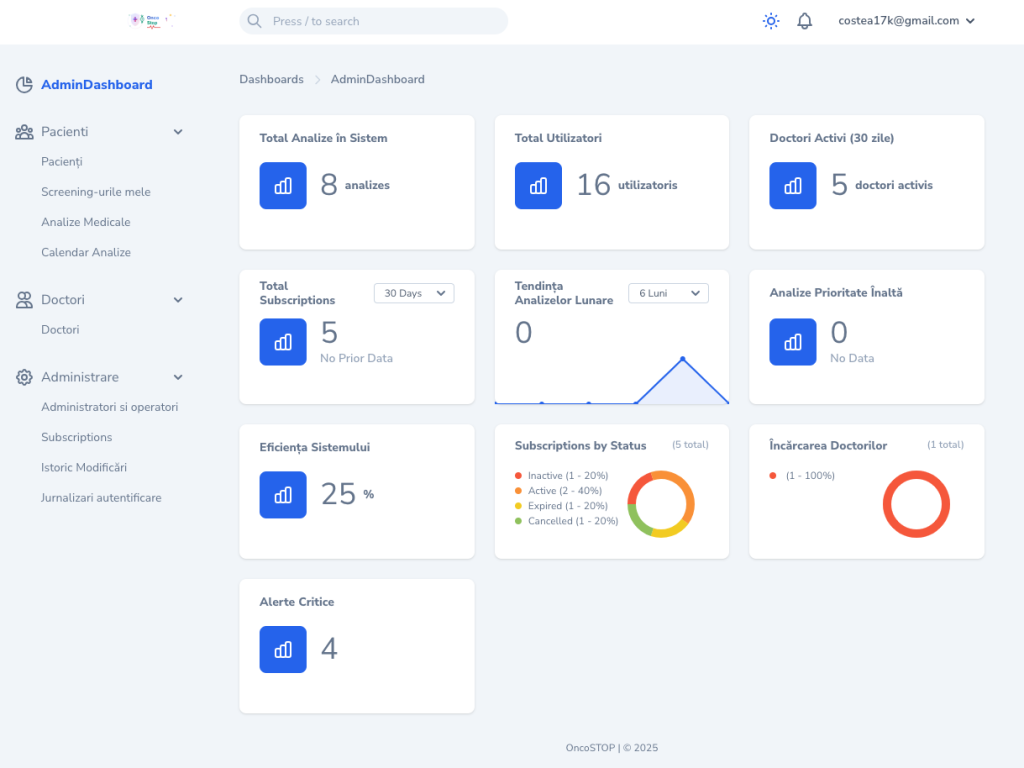The image size is (1024, 768).
Task: Click the Inactive legend dot in Subscriptions by Status
Action: [518, 476]
